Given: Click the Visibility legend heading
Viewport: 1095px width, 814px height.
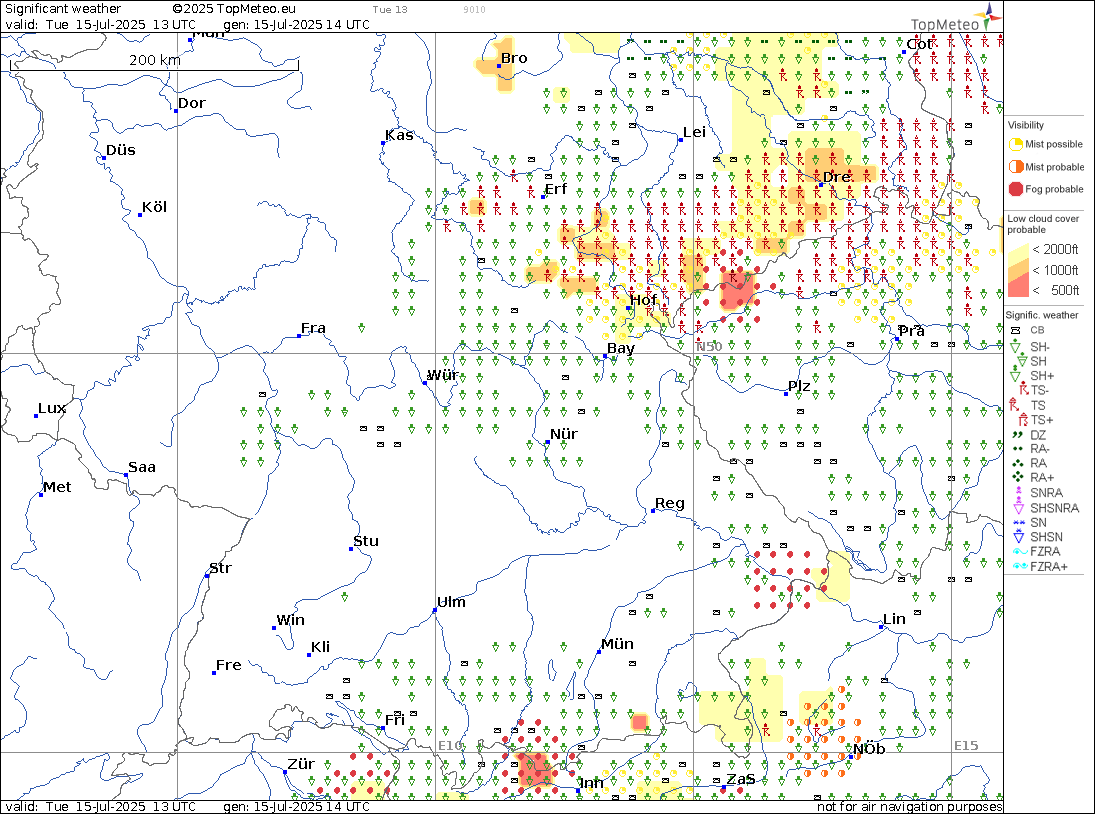Looking at the screenshot, I should point(1026,126).
